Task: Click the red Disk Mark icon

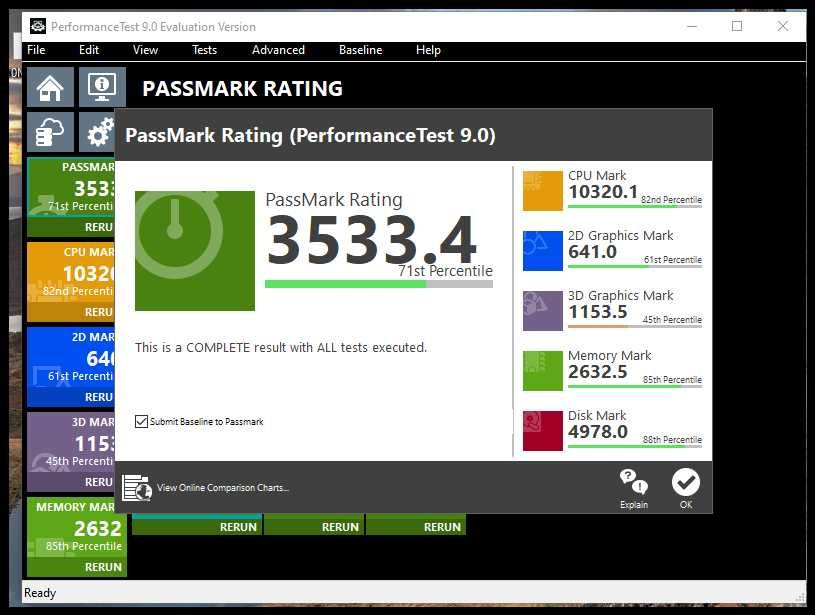Action: pos(542,430)
